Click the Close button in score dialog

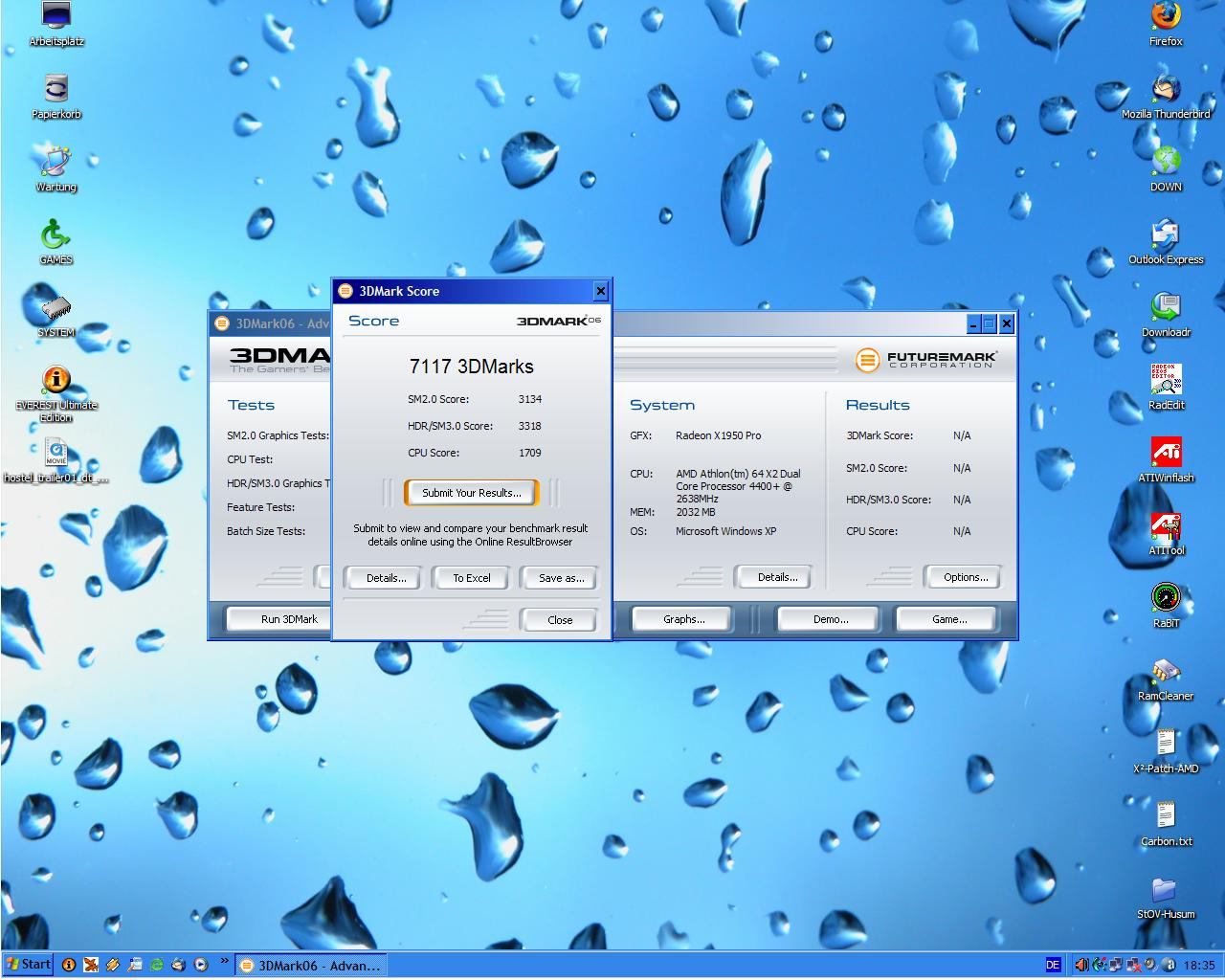point(560,620)
